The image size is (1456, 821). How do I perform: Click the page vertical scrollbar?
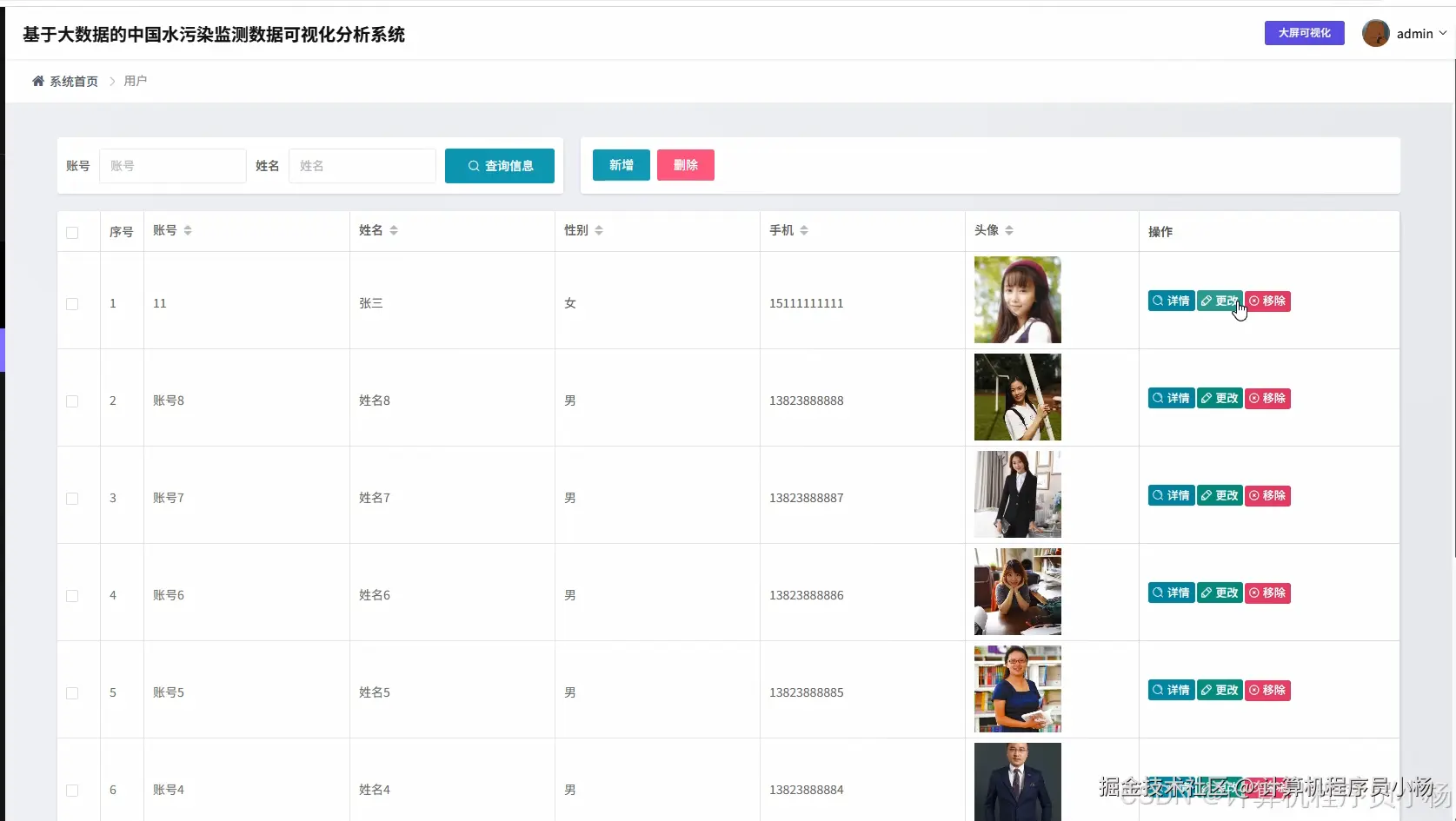(x=1453, y=308)
